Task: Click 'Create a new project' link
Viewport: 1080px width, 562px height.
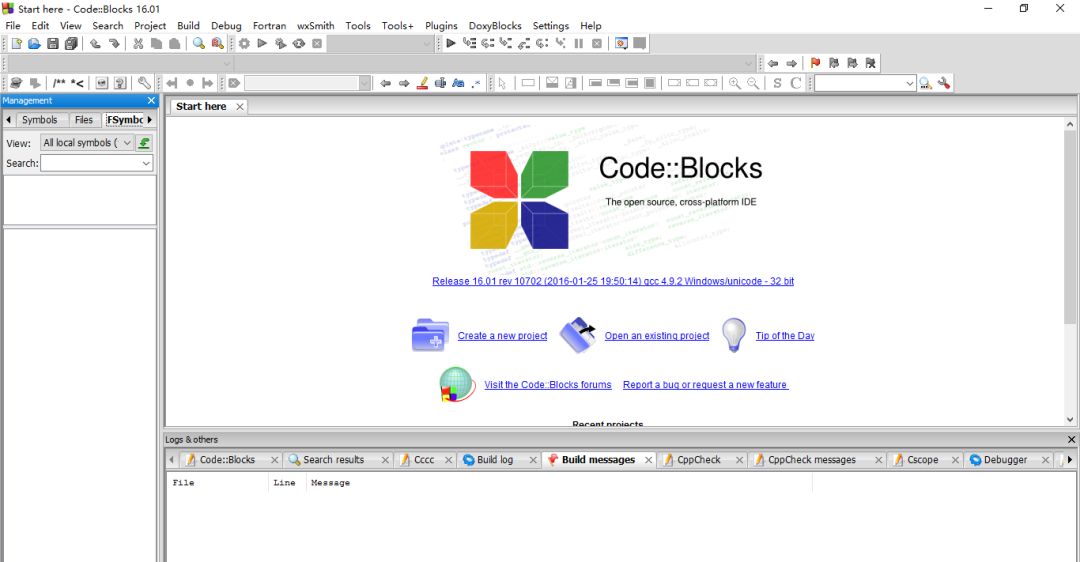Action: [x=502, y=335]
